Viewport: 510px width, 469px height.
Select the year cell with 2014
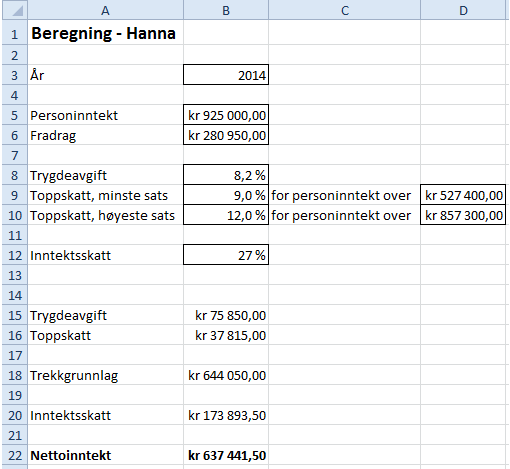(226, 75)
